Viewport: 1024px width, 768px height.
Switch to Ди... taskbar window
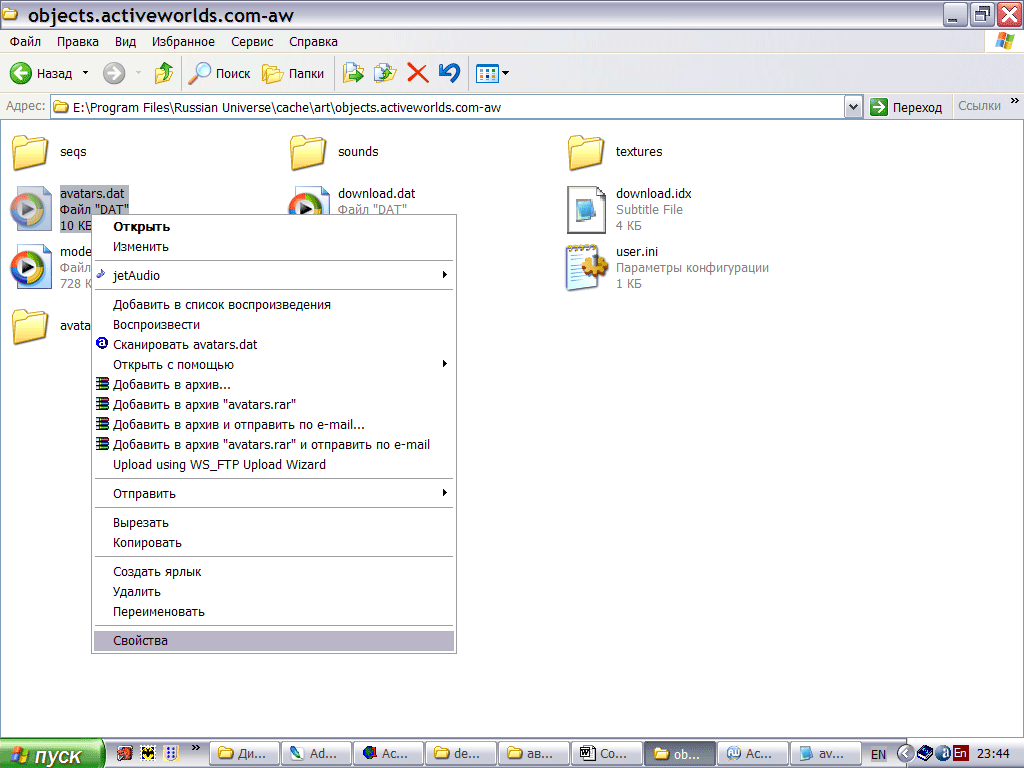244,754
